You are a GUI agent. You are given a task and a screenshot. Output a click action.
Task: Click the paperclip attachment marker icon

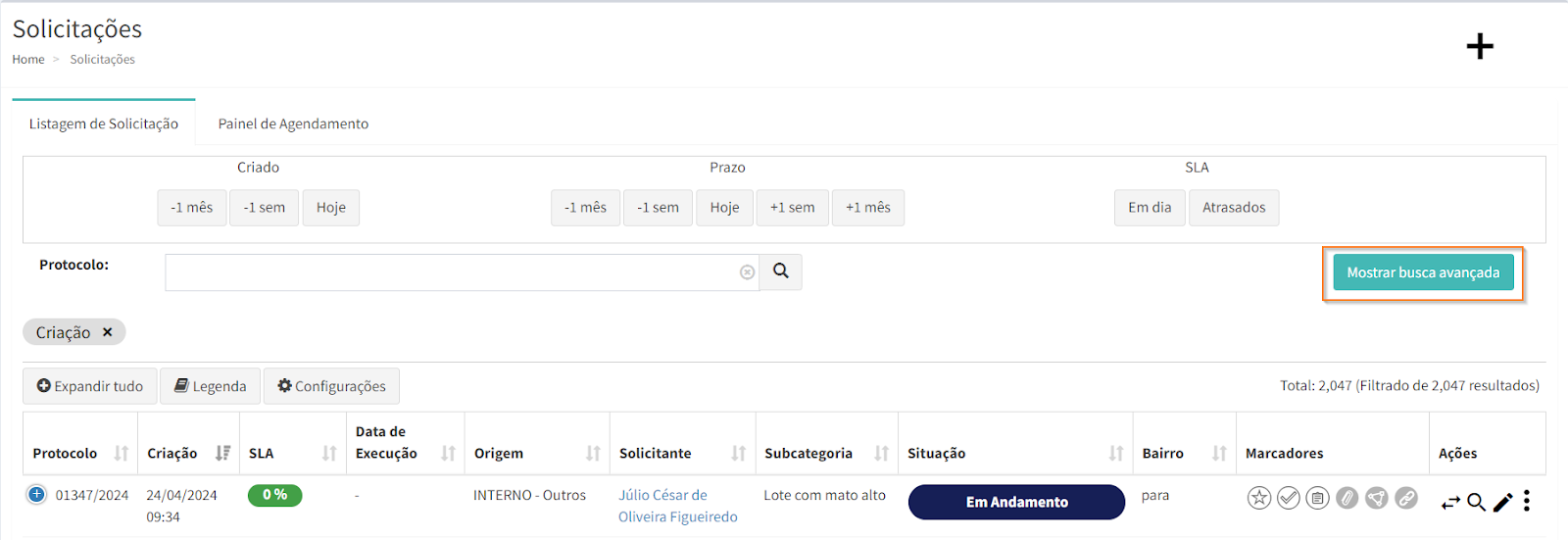pyautogui.click(x=1347, y=499)
